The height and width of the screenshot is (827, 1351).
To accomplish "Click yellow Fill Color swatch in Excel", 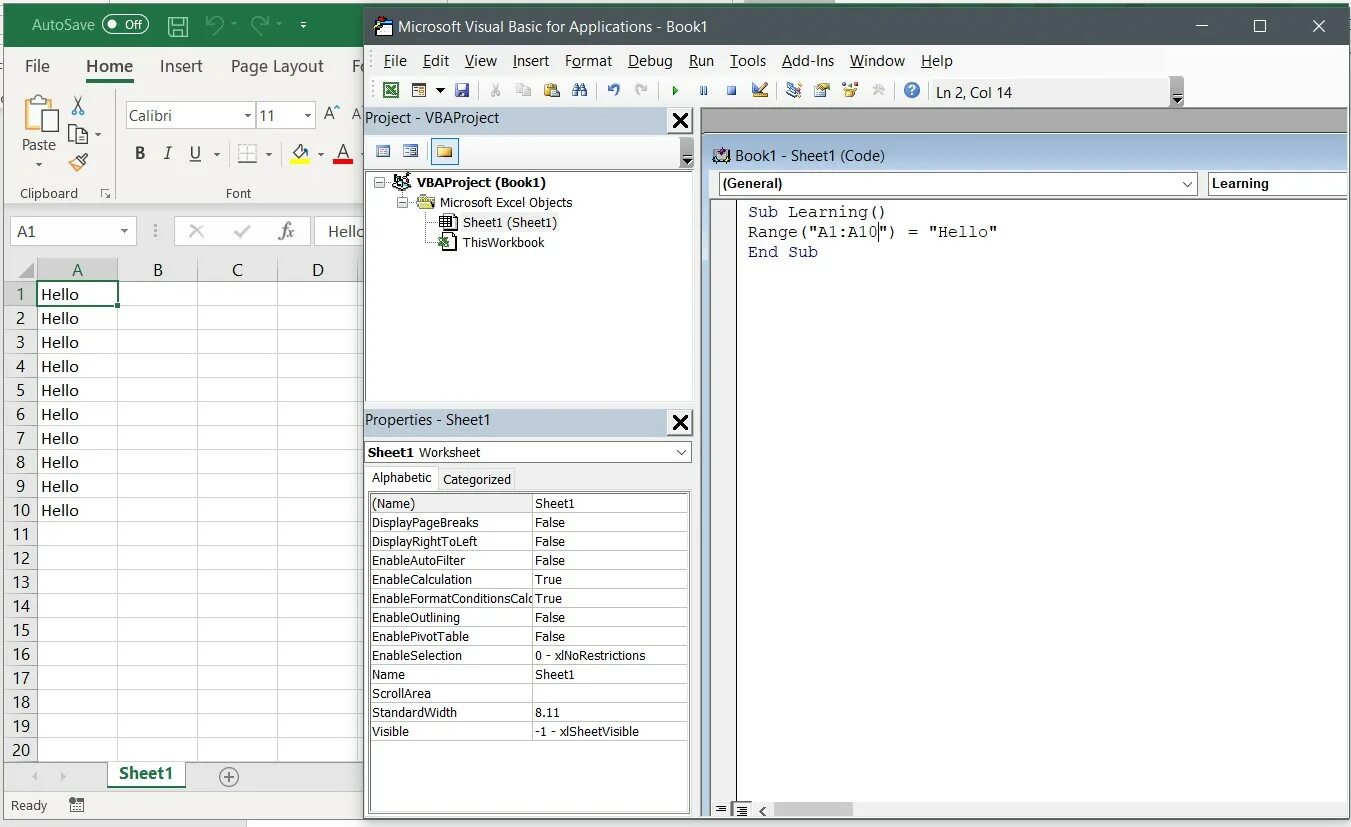I will click(x=300, y=154).
